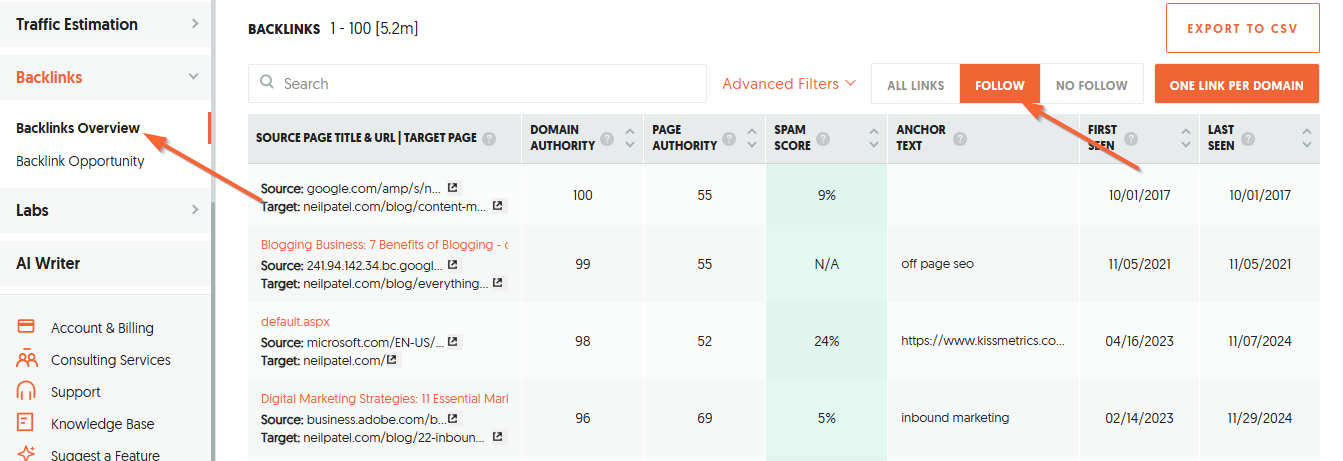
Task: Select the Follow links filter
Action: (x=999, y=85)
